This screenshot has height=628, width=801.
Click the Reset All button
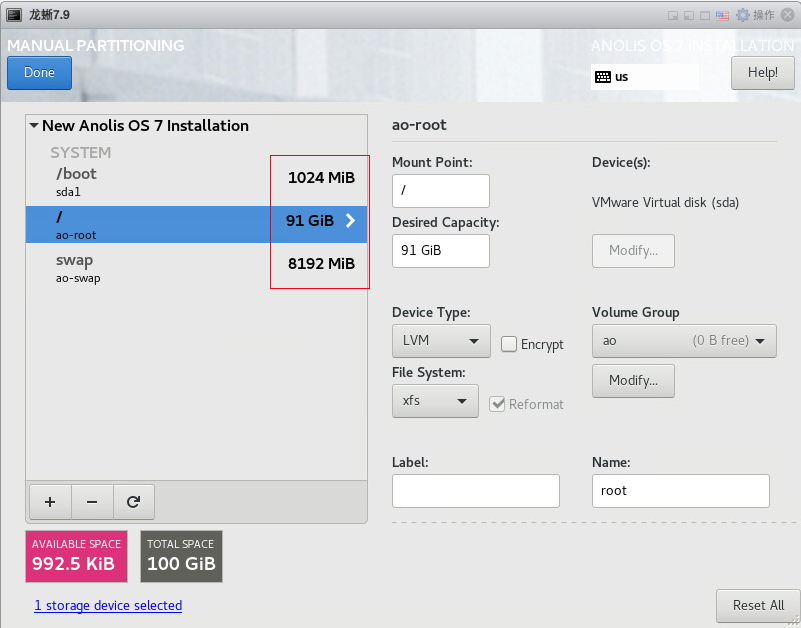pos(758,606)
